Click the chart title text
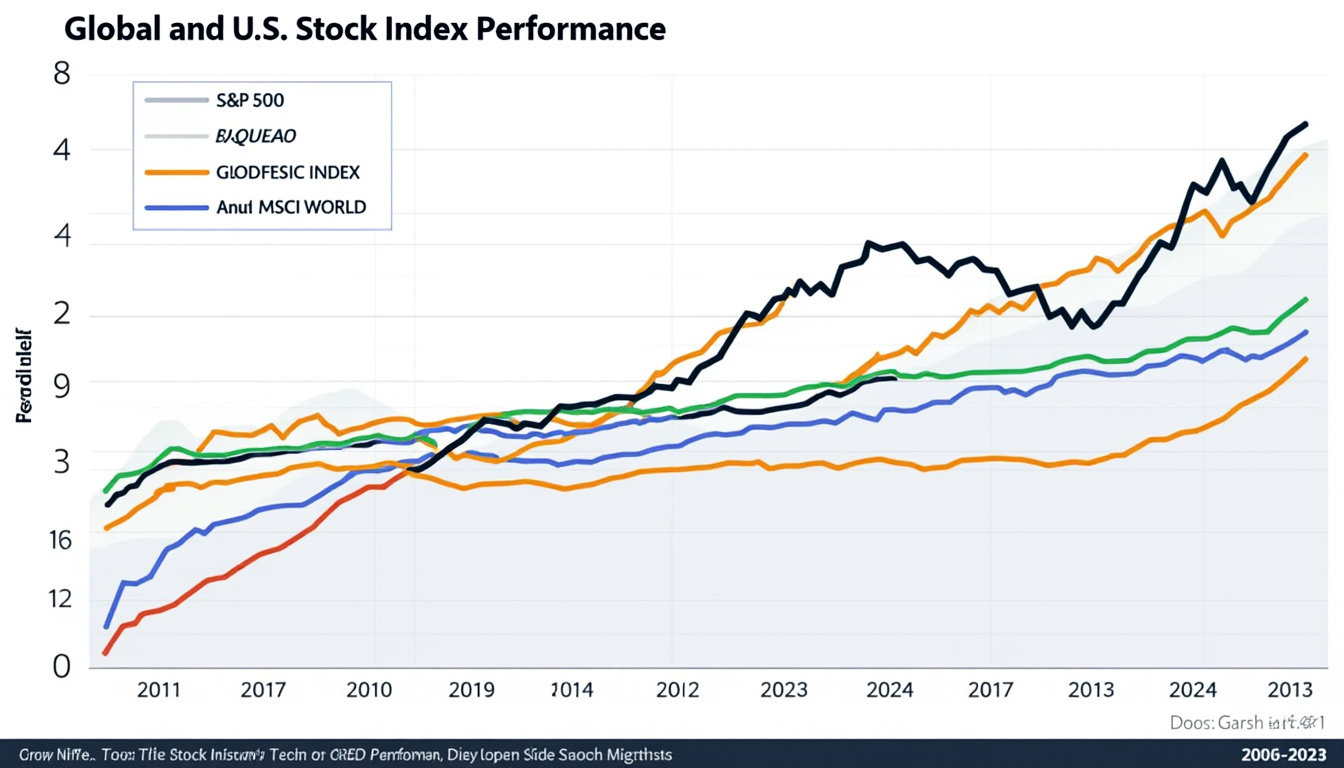The width and height of the screenshot is (1344, 768). coord(364,28)
